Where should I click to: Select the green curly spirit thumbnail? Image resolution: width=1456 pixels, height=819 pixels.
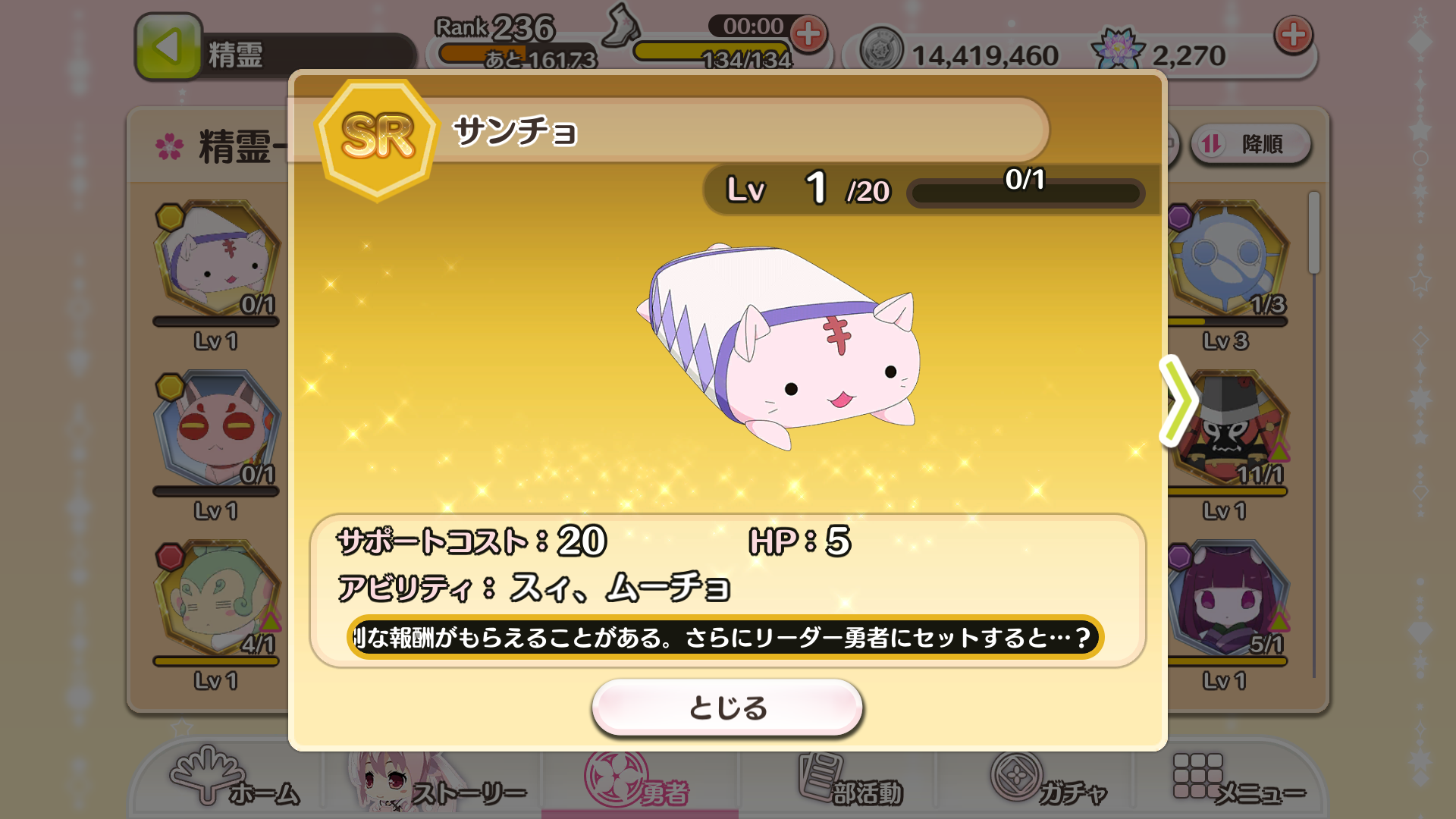click(x=216, y=600)
